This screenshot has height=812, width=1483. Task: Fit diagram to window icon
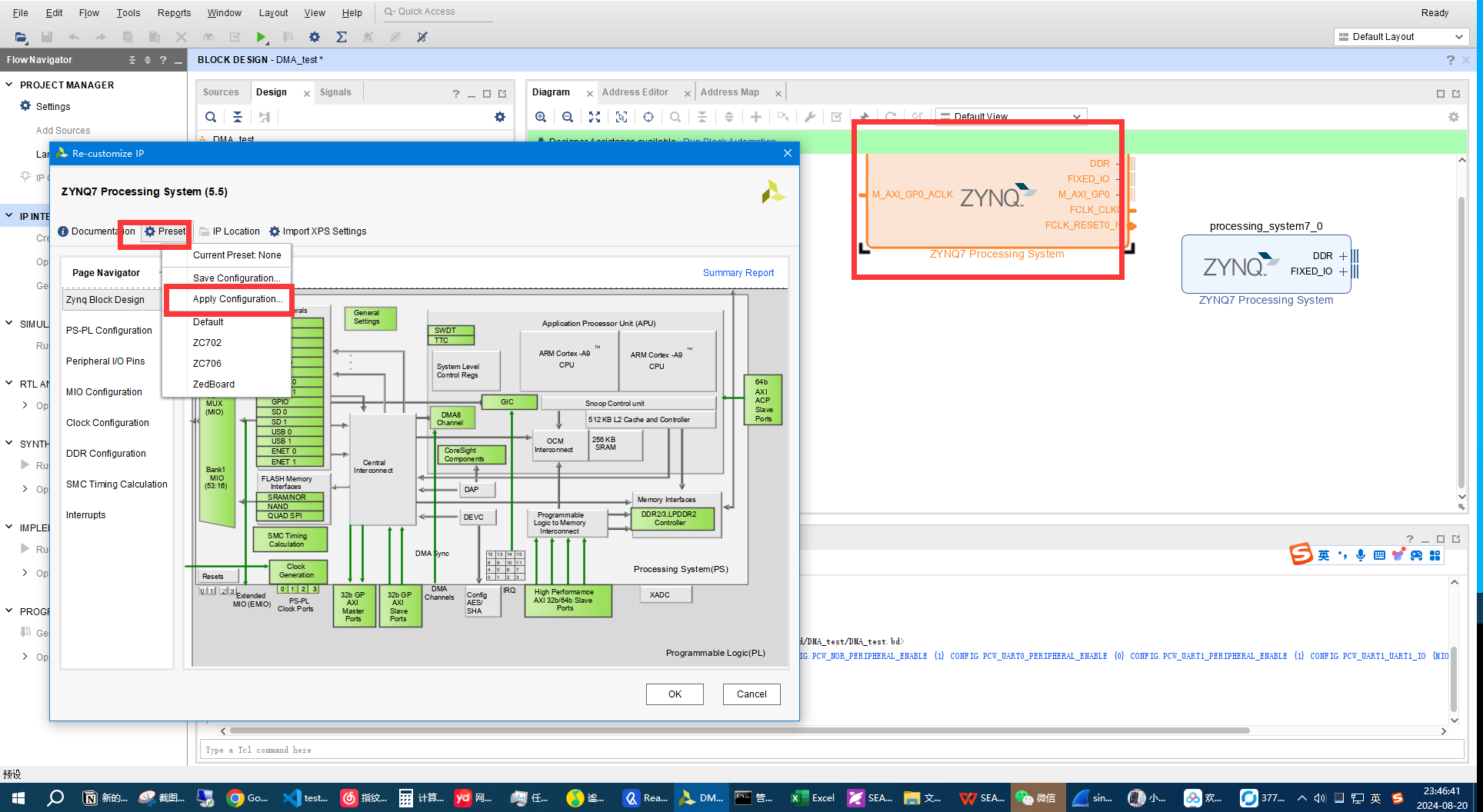(595, 117)
